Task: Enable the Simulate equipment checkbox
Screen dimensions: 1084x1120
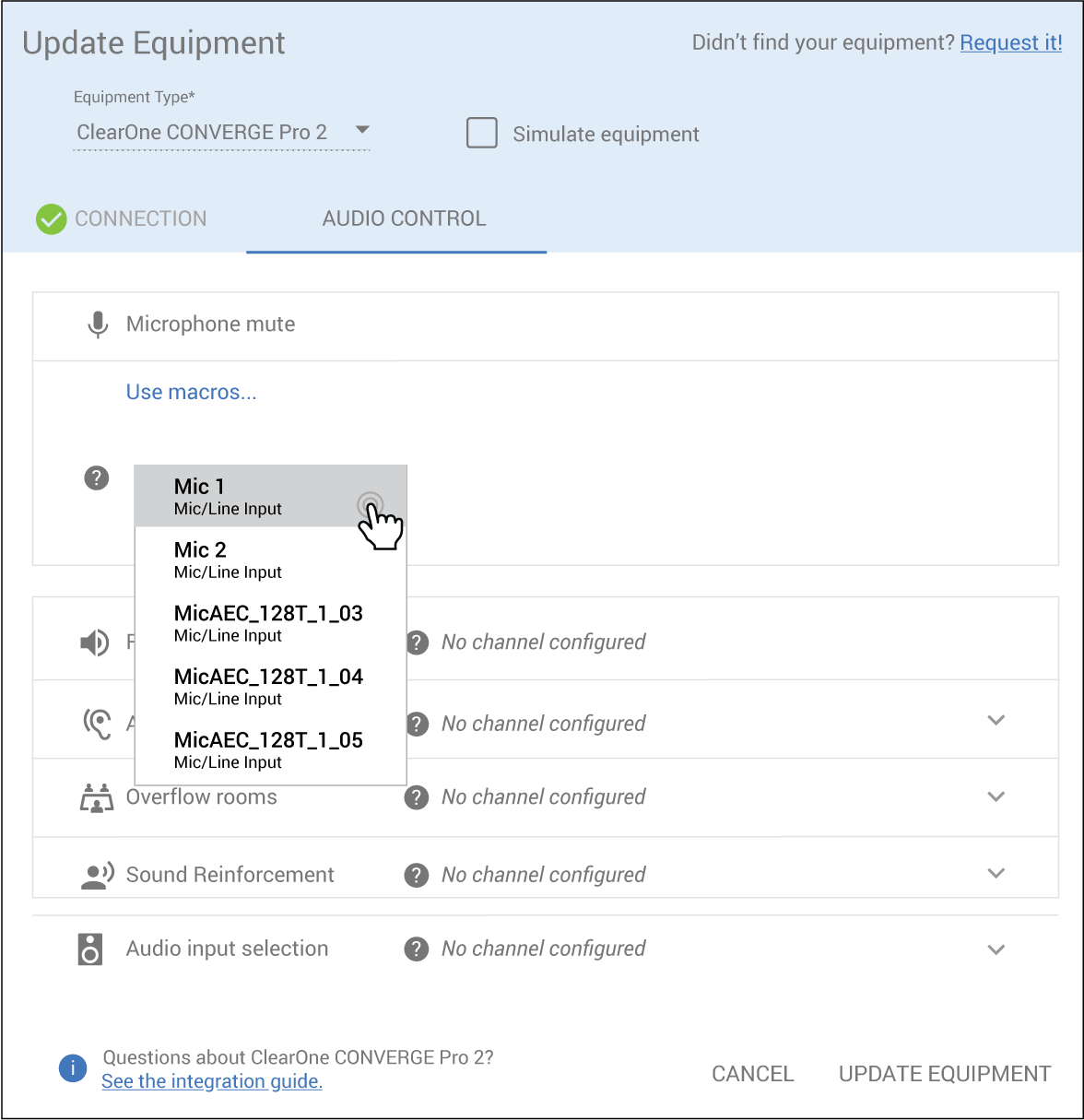Action: (482, 134)
